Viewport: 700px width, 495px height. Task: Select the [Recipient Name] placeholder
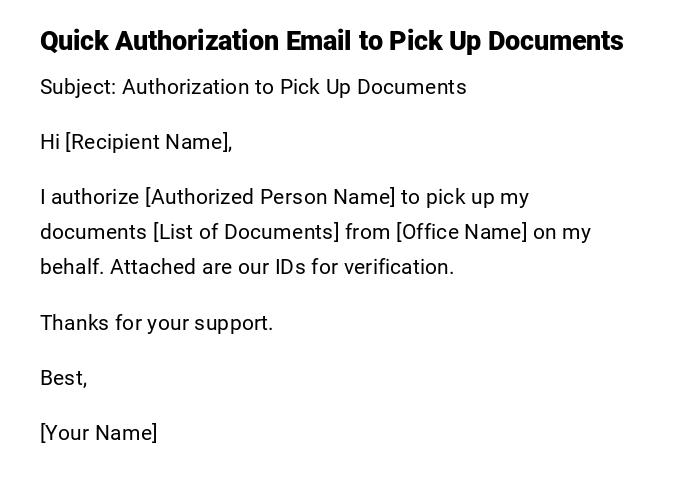[148, 142]
